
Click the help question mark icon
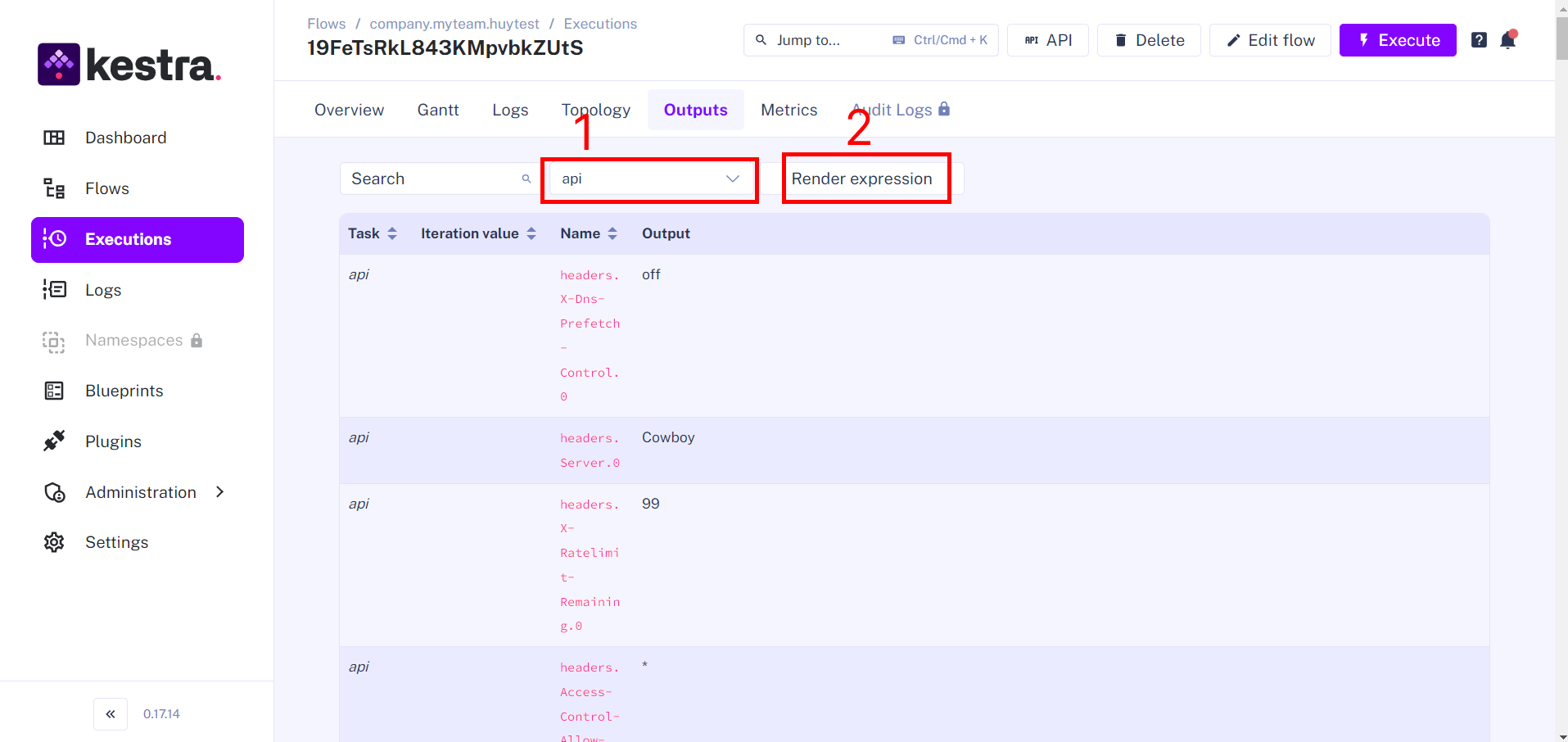click(1479, 40)
